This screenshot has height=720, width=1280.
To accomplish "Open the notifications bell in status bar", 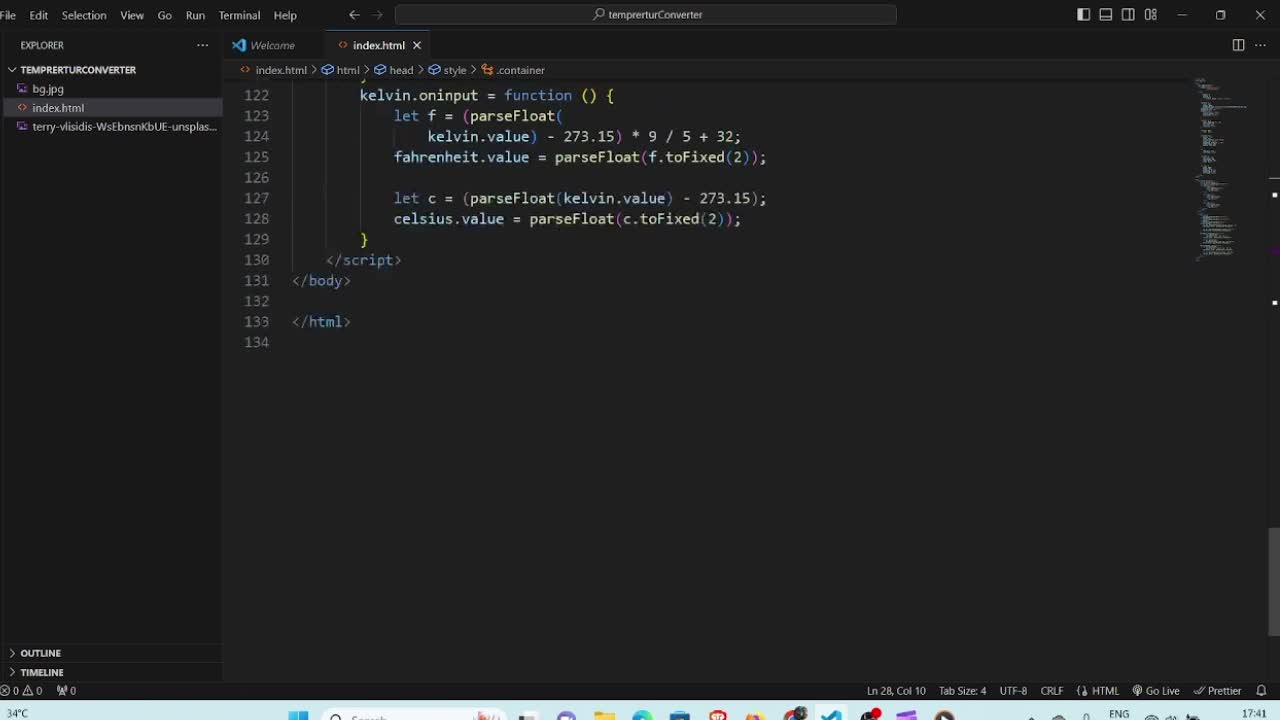I will point(1261,691).
